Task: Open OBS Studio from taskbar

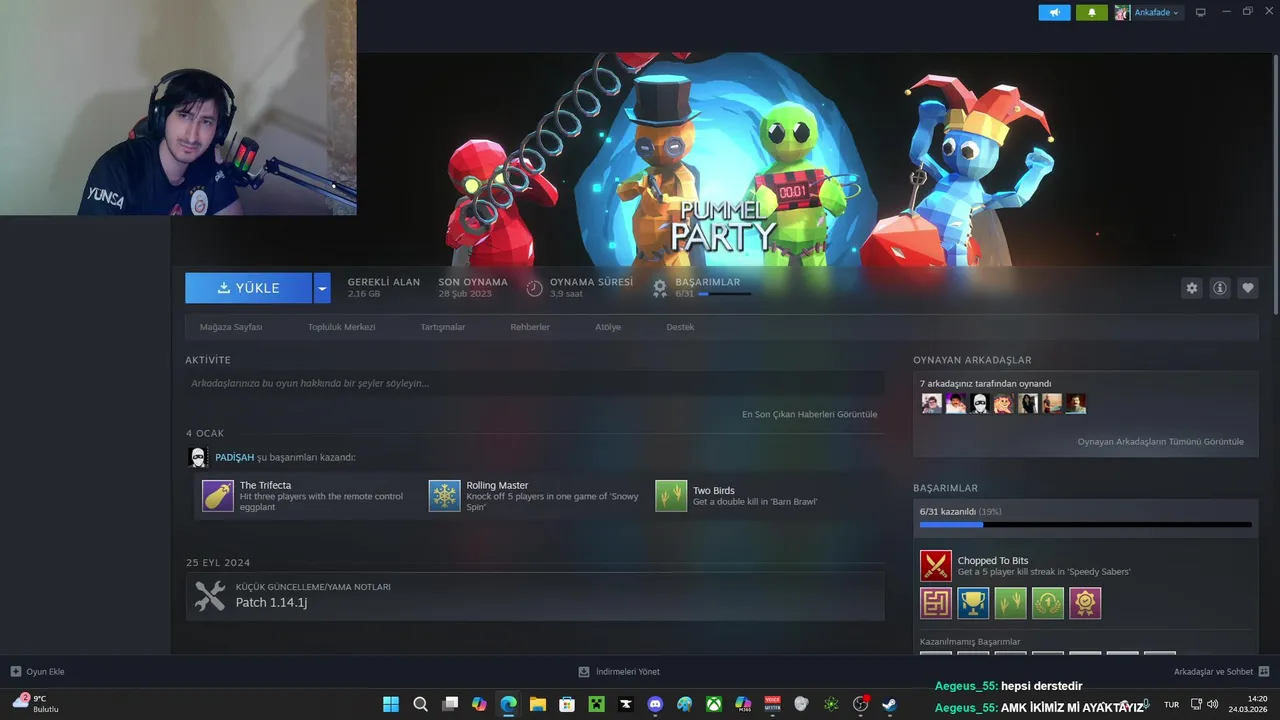Action: click(860, 704)
